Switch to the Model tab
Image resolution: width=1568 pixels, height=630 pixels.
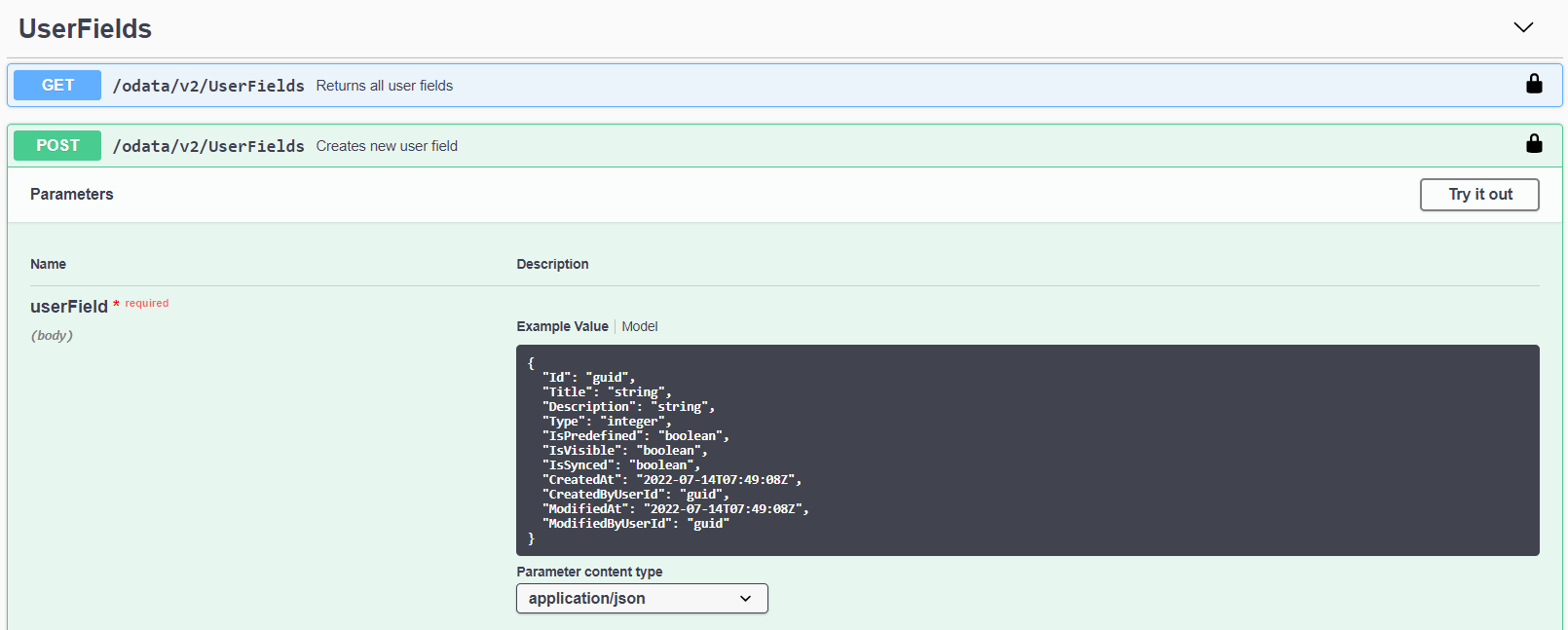[640, 326]
